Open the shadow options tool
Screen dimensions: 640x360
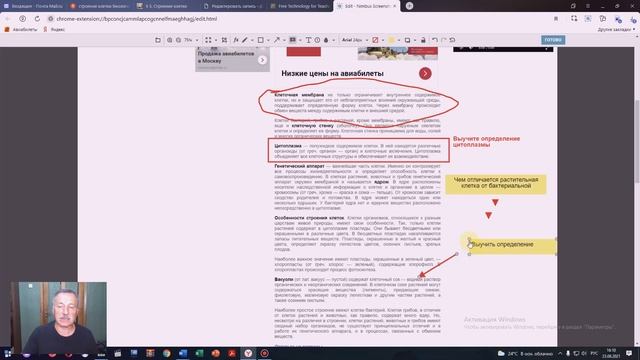tap(407, 40)
